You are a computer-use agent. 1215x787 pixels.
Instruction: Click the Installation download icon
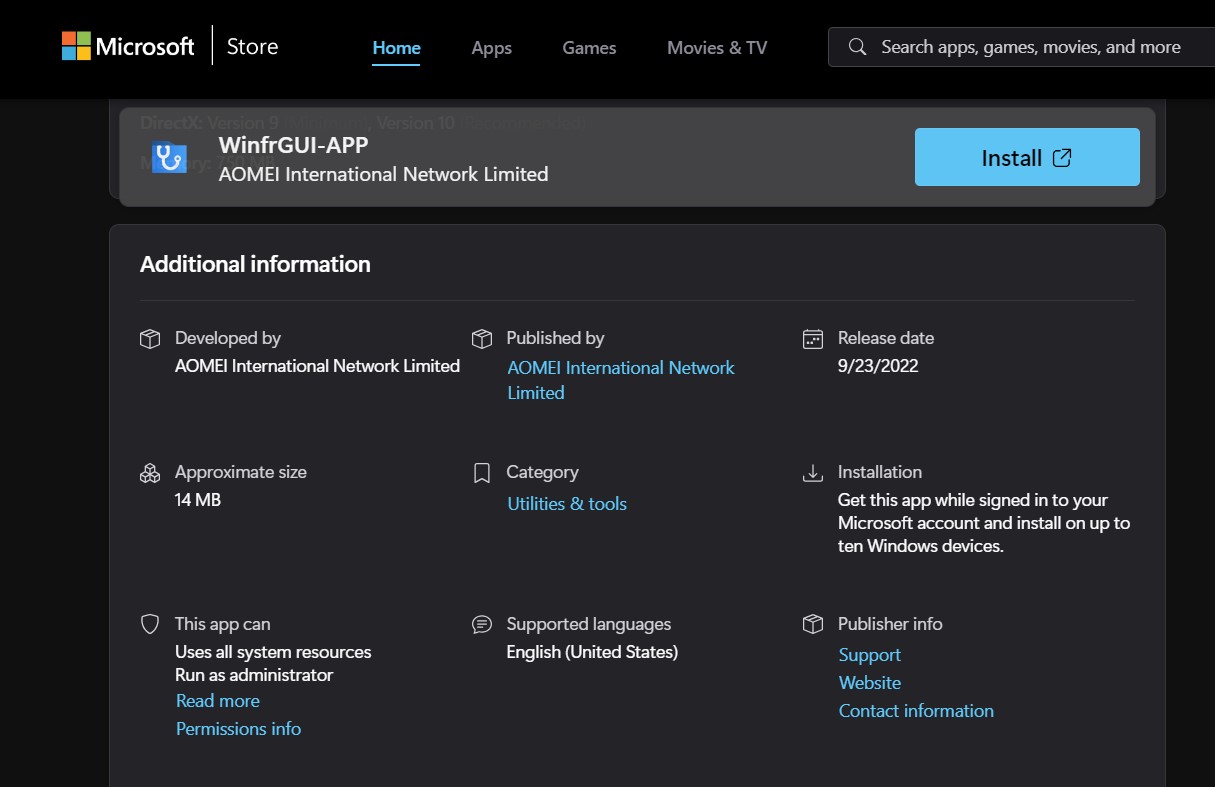pos(813,473)
